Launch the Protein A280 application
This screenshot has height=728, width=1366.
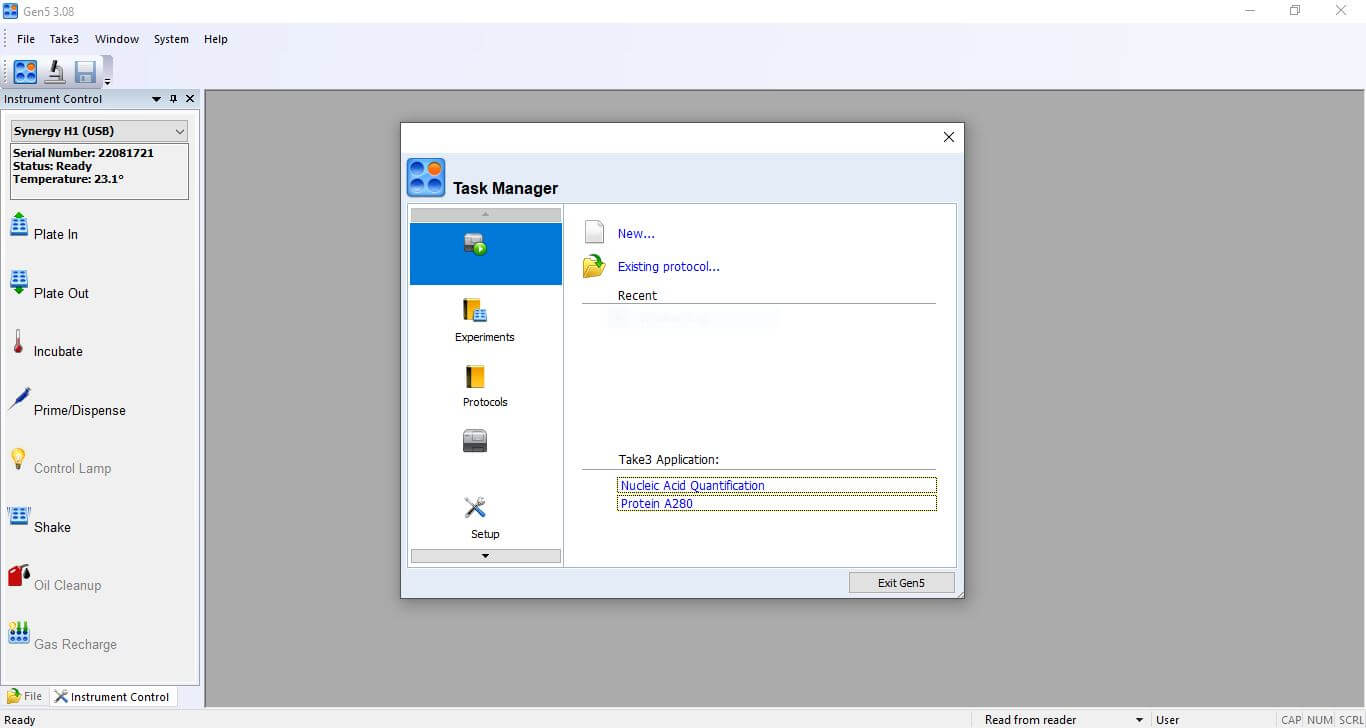(x=777, y=503)
